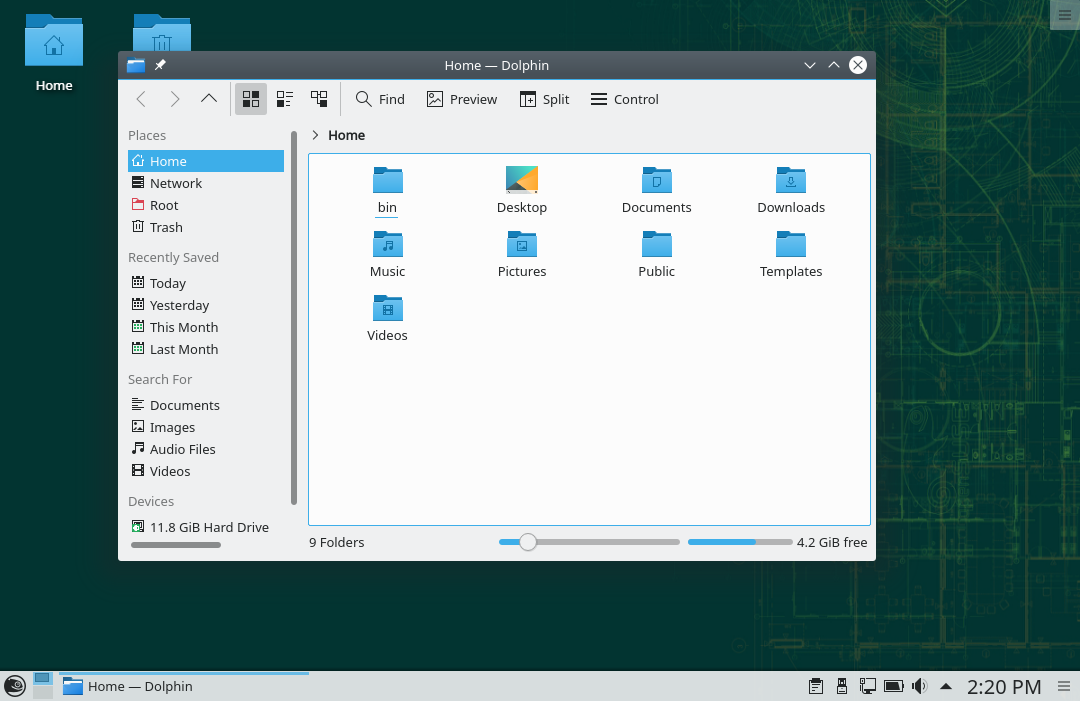Screen dimensions: 1080x701
Task: Show files saved Last Month
Action: tap(206, 349)
